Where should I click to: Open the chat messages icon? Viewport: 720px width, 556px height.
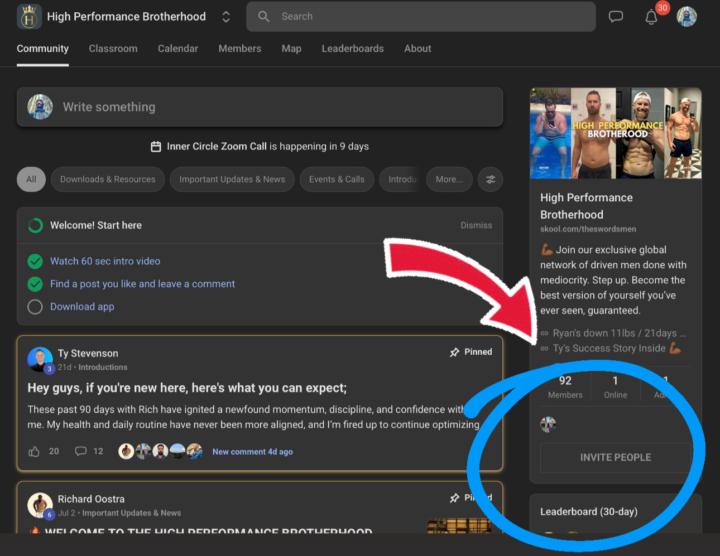pyautogui.click(x=615, y=17)
